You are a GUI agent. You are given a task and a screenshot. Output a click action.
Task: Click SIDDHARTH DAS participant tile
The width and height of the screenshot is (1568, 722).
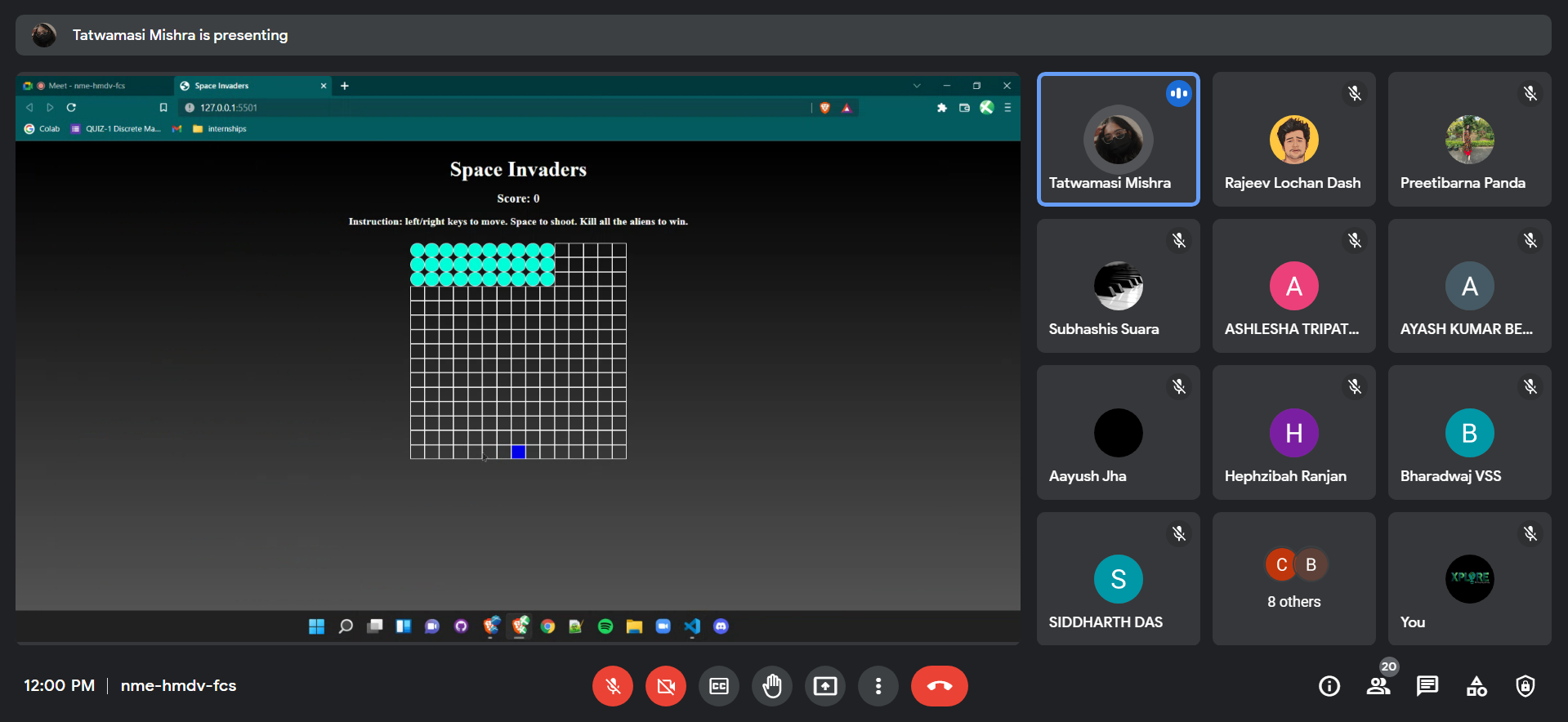1118,579
